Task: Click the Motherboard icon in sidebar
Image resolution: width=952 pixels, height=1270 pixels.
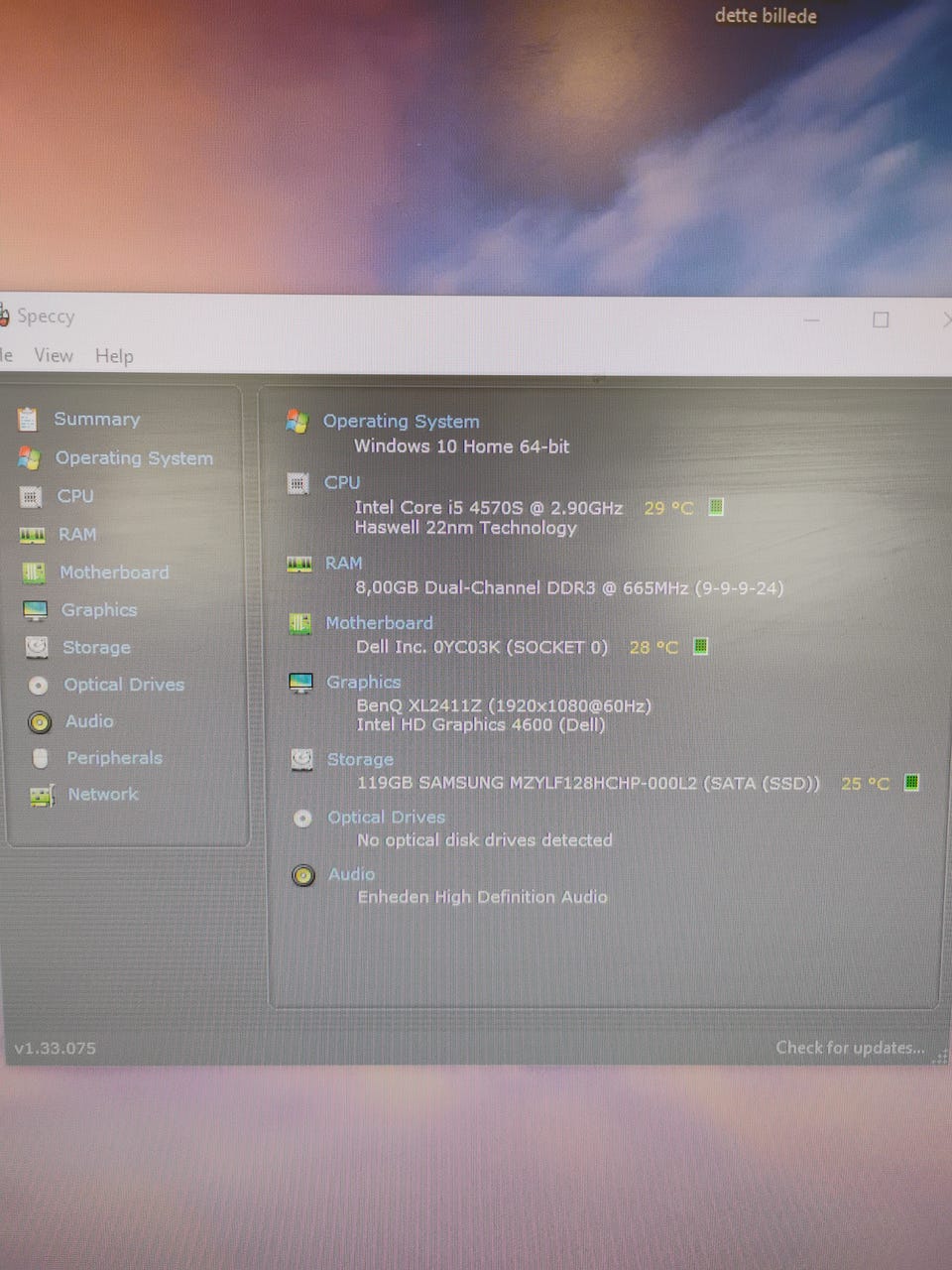Action: 34,573
